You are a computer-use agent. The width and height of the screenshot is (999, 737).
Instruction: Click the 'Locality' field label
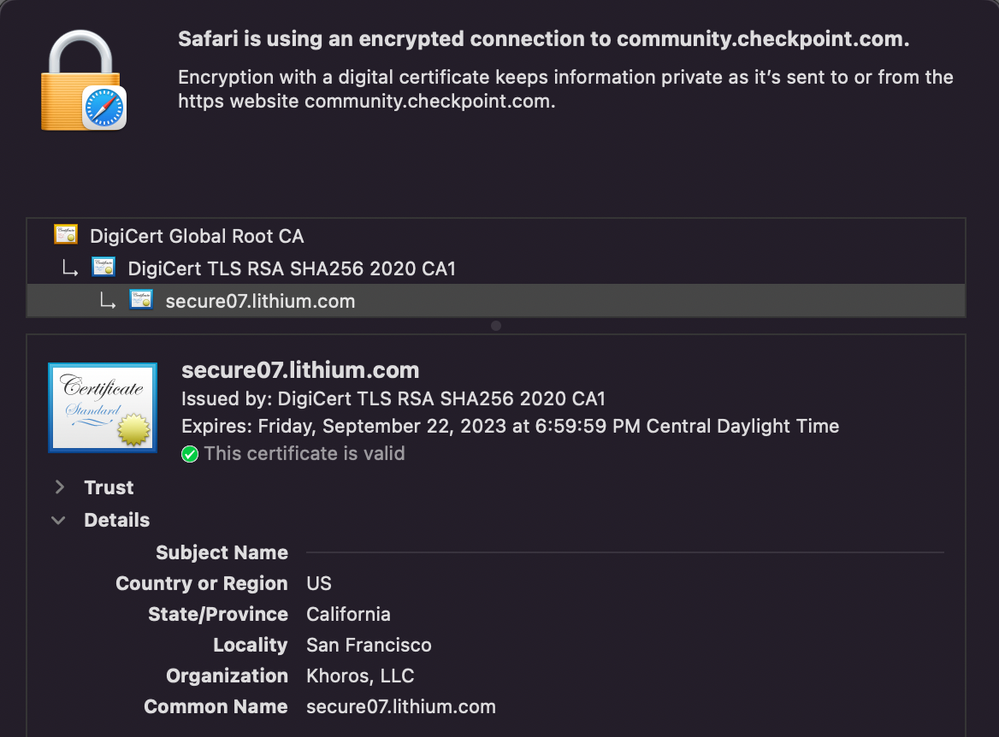coord(250,645)
